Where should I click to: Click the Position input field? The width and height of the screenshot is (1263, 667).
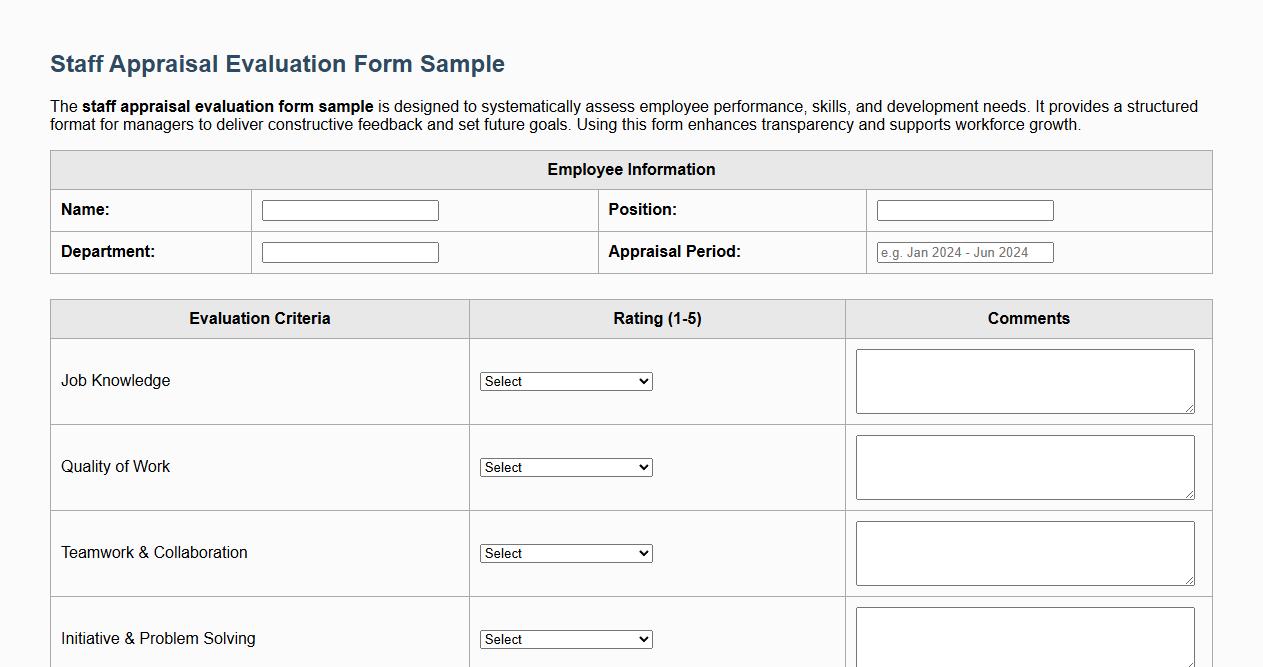(x=963, y=210)
